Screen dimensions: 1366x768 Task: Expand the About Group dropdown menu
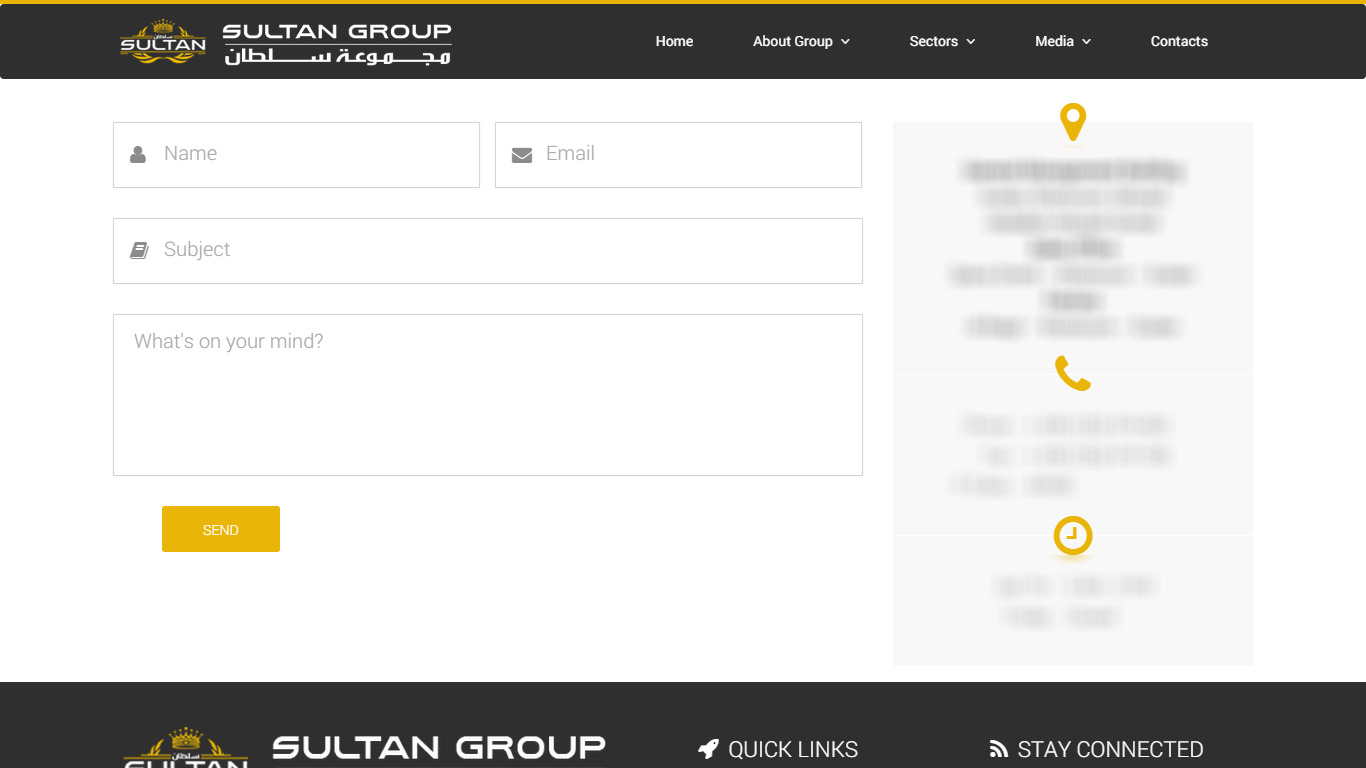tap(801, 41)
